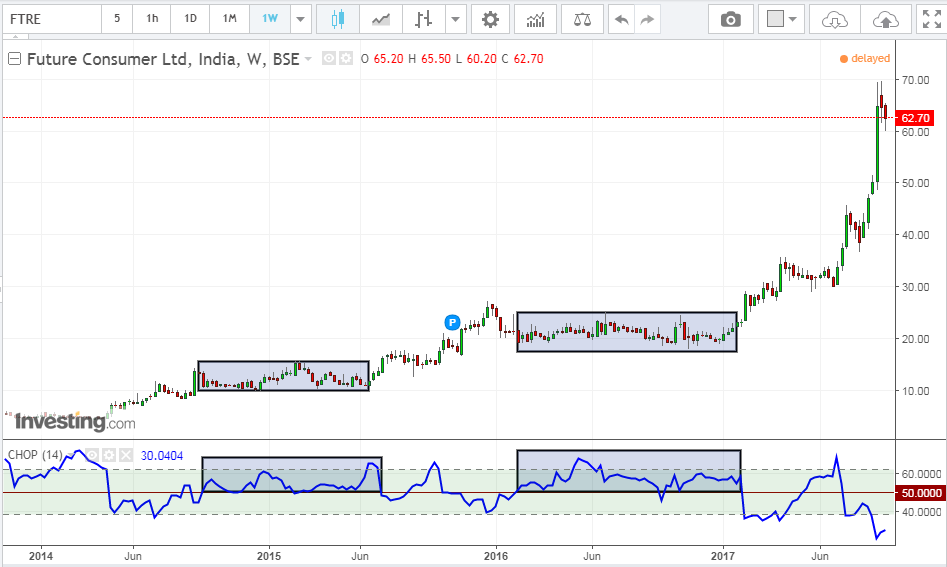Switch to the line chart style icon
This screenshot has height=567, width=947.
pos(380,19)
